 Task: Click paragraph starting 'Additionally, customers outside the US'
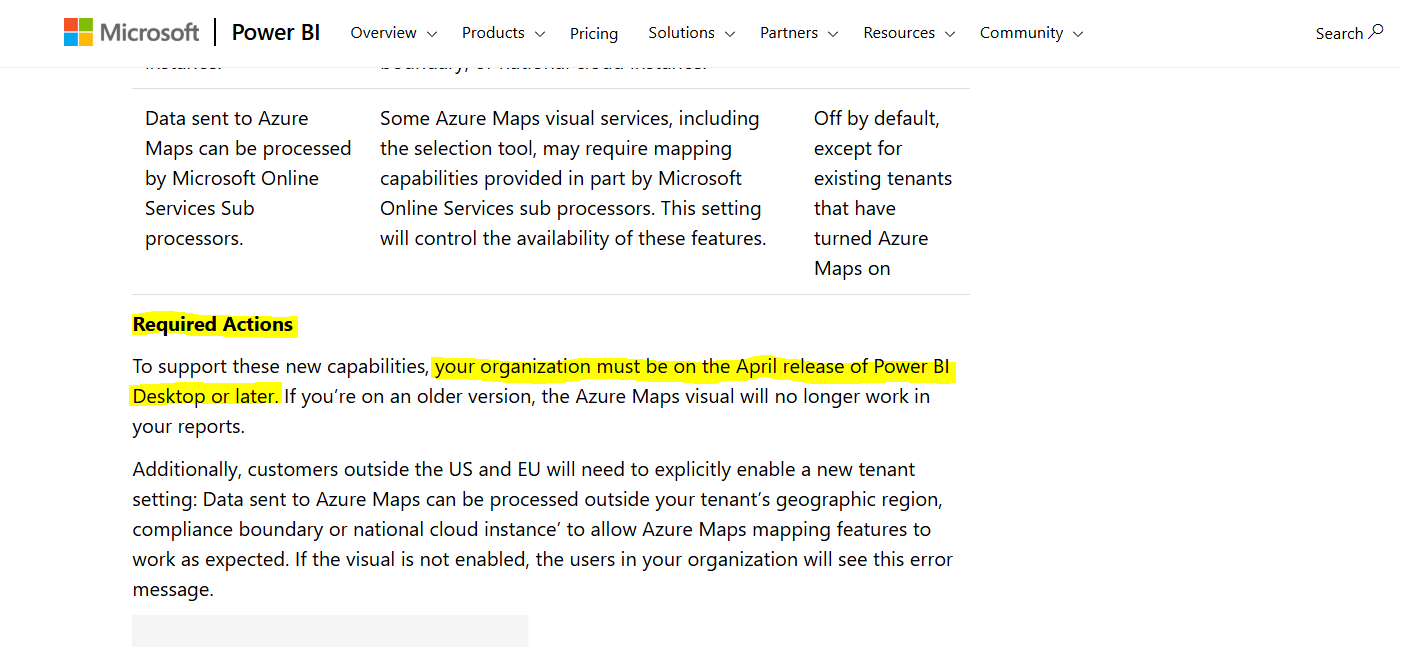coord(543,529)
